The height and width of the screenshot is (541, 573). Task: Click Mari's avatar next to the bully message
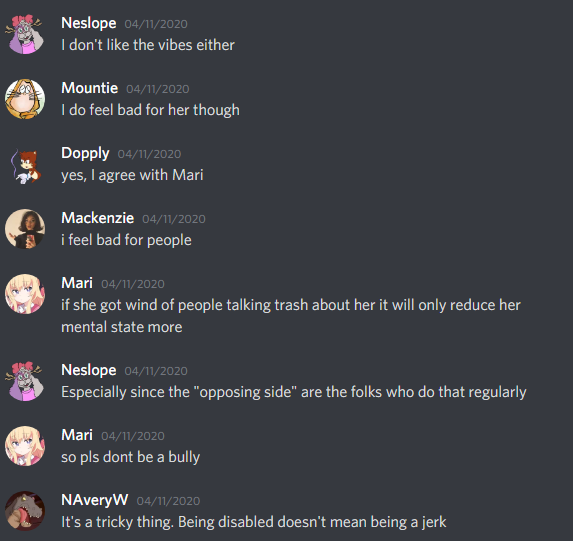(25, 446)
